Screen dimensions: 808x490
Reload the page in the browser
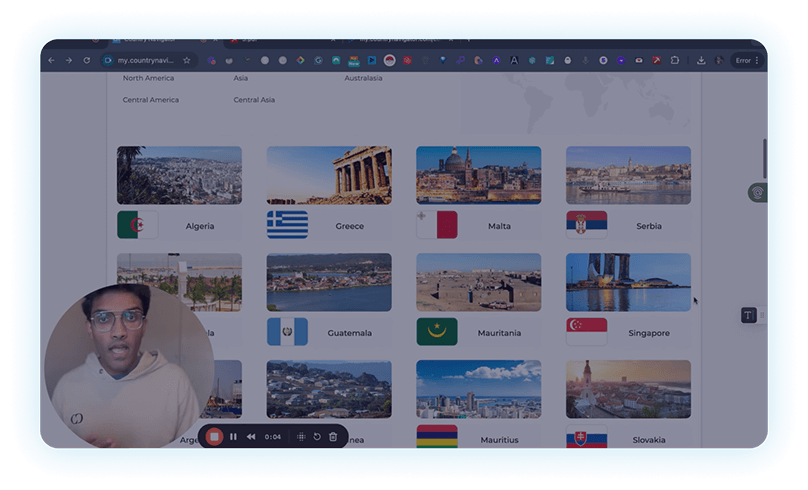tap(87, 60)
